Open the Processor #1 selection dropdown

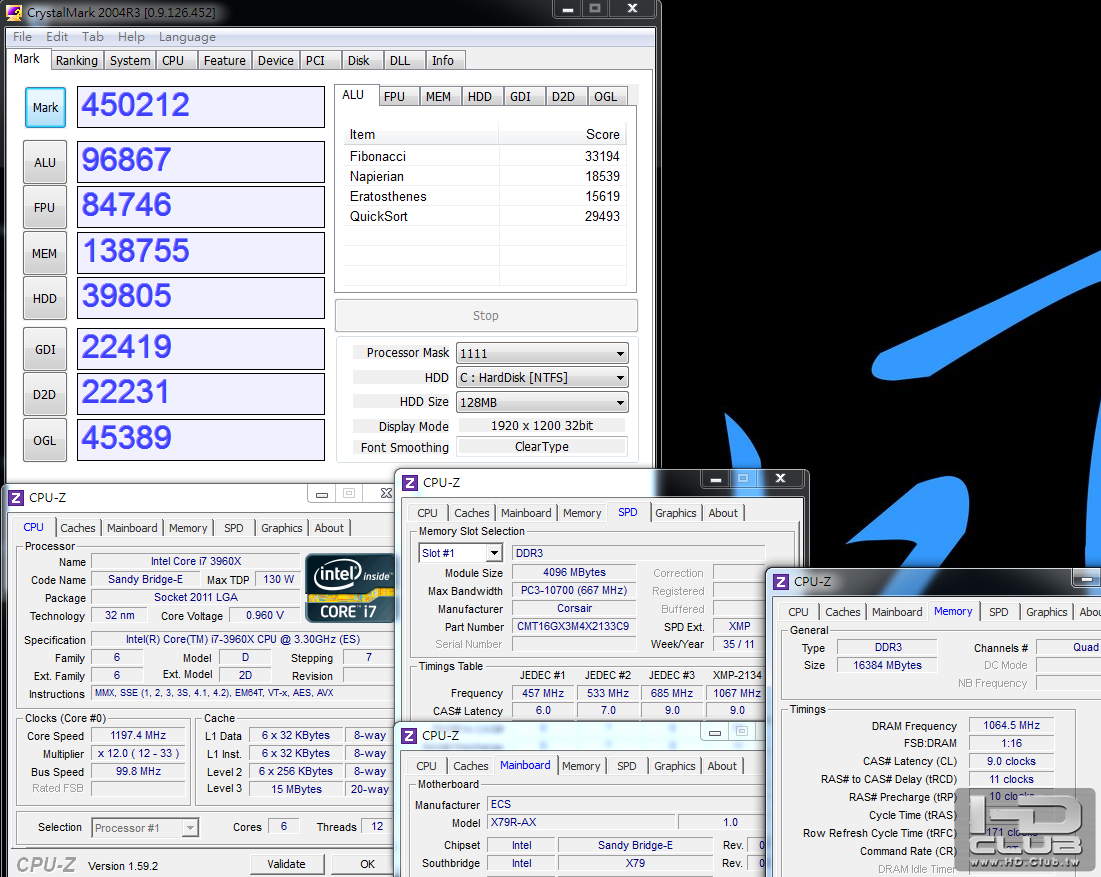pyautogui.click(x=145, y=828)
